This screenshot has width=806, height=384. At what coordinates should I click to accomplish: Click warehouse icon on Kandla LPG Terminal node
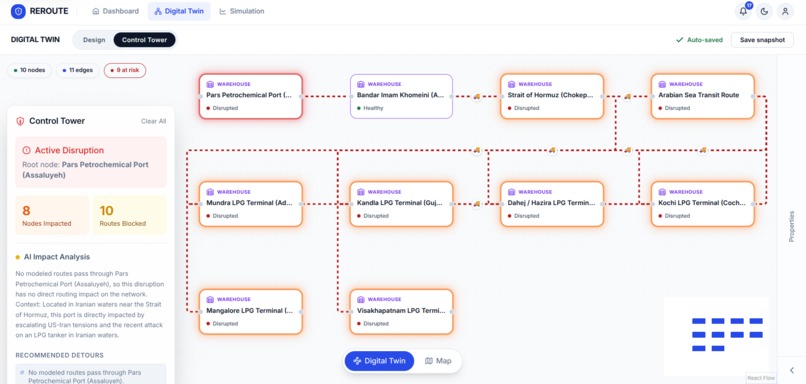pos(360,192)
